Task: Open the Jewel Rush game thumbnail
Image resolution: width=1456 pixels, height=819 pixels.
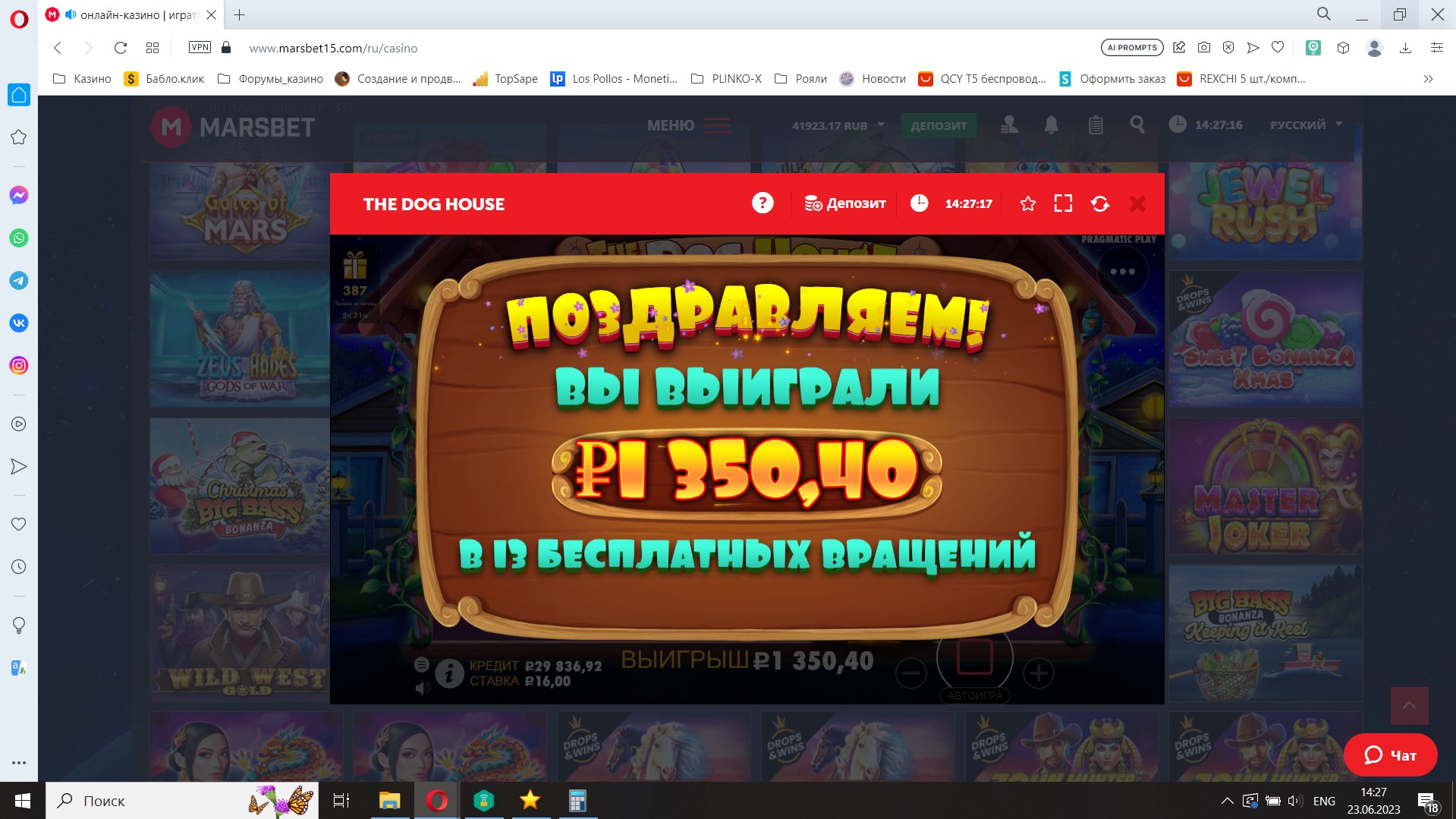Action: tap(1266, 211)
